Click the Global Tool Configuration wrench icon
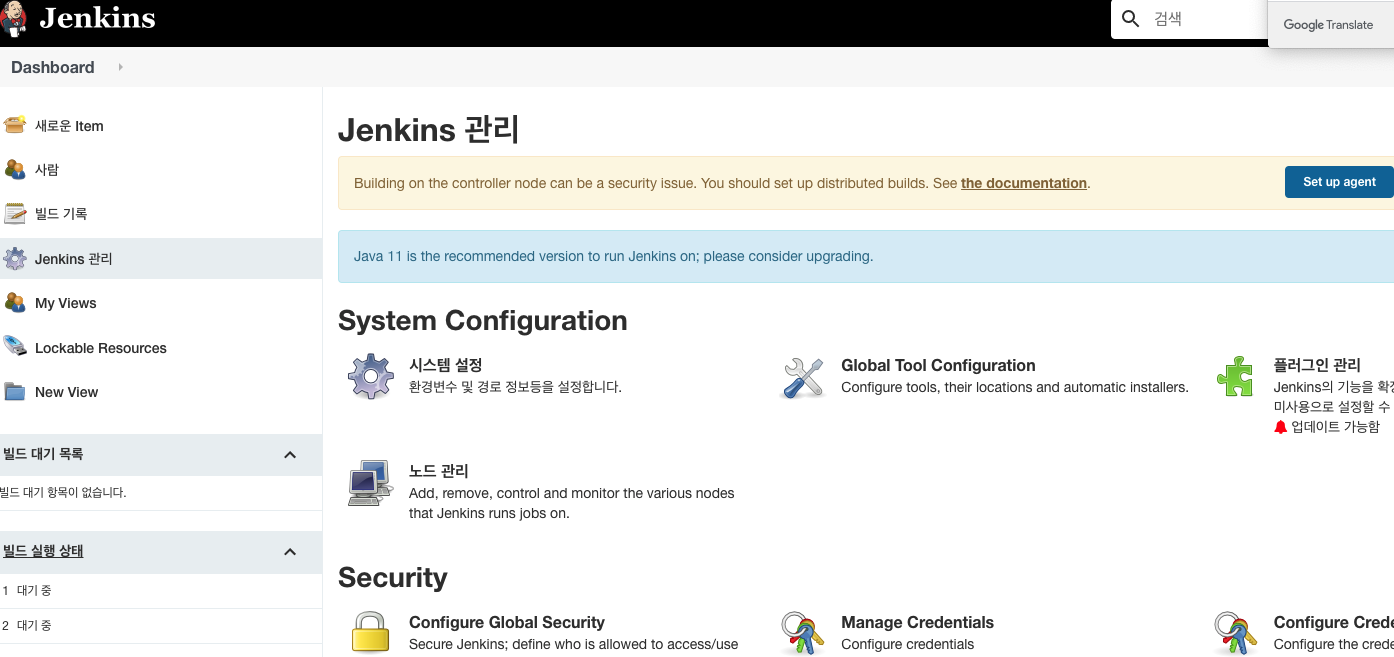The image size is (1394, 657). pyautogui.click(x=803, y=377)
